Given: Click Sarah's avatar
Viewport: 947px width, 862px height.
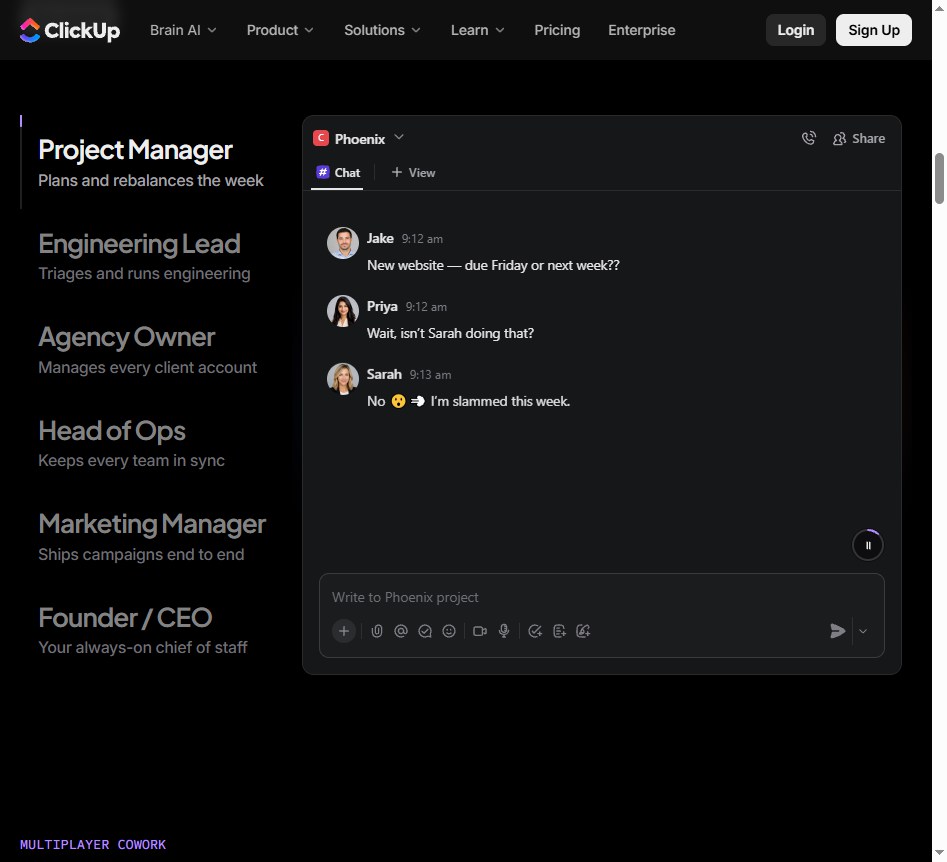Looking at the screenshot, I should [x=343, y=379].
